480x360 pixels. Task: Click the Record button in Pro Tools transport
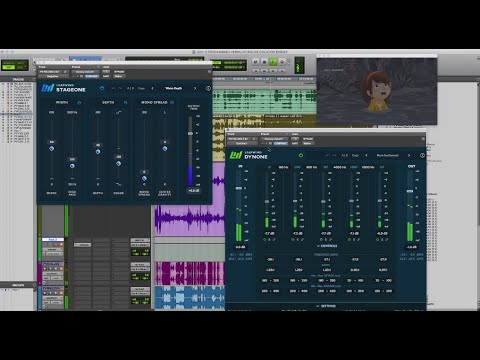pos(282,62)
